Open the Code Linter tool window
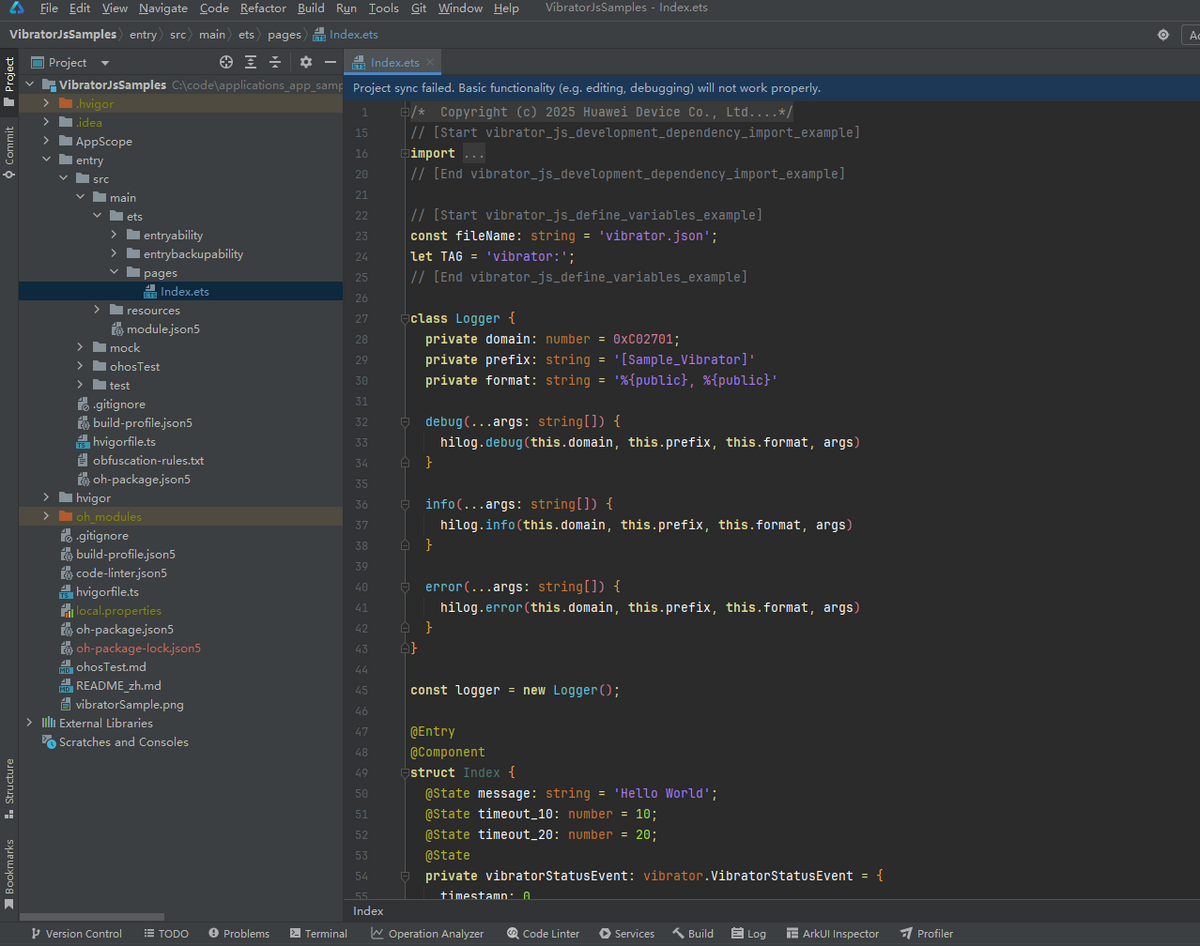The width and height of the screenshot is (1200, 946). coord(543,933)
